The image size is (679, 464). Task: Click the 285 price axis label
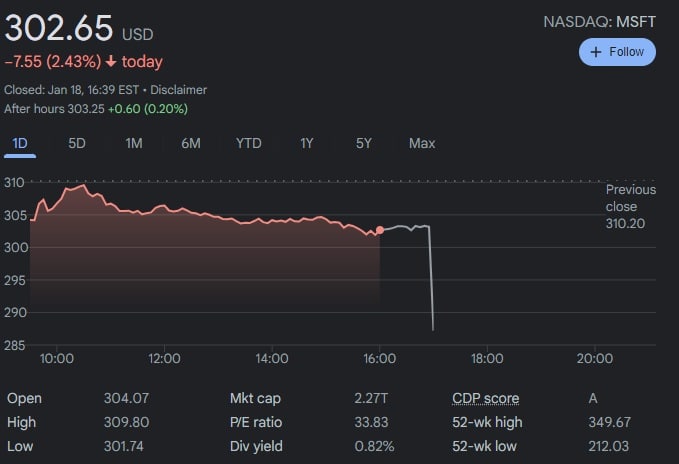click(x=15, y=345)
